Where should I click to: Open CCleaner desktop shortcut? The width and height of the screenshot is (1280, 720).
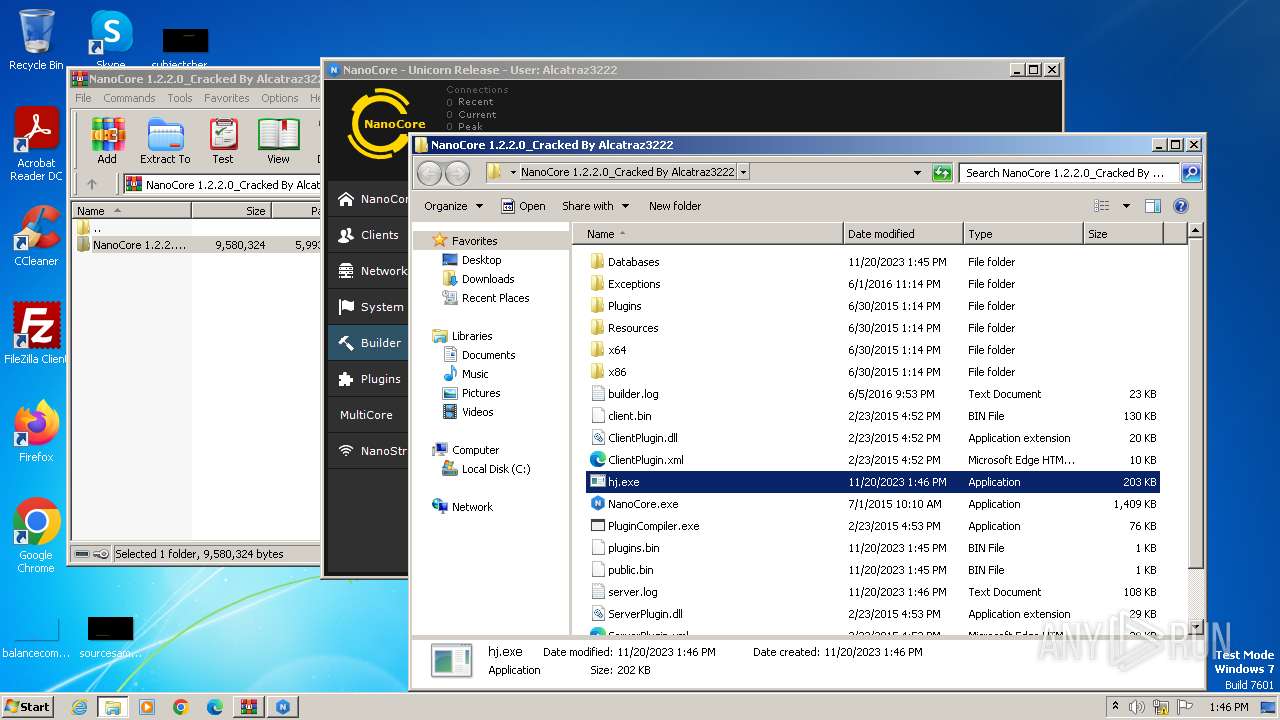36,236
